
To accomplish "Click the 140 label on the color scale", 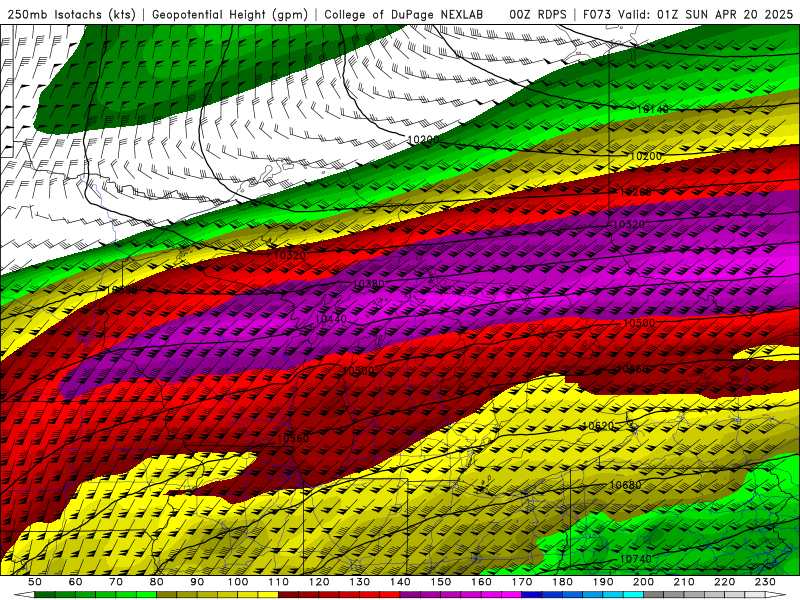I will (400, 582).
